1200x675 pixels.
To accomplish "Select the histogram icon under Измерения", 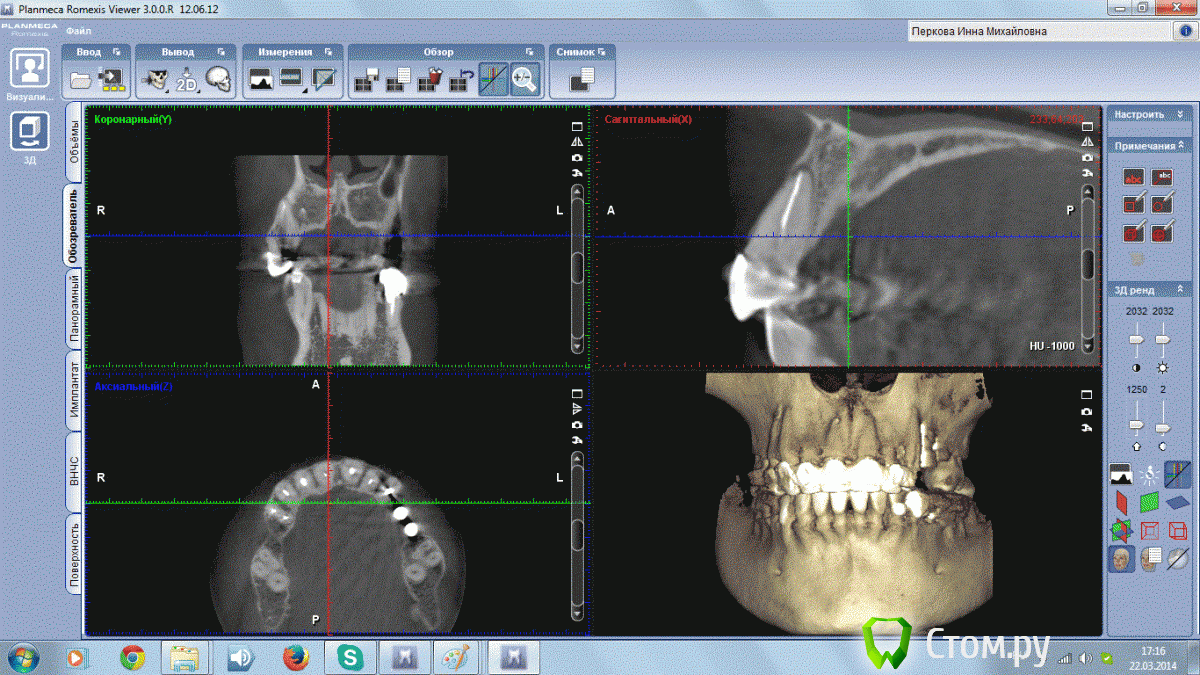I will click(261, 79).
